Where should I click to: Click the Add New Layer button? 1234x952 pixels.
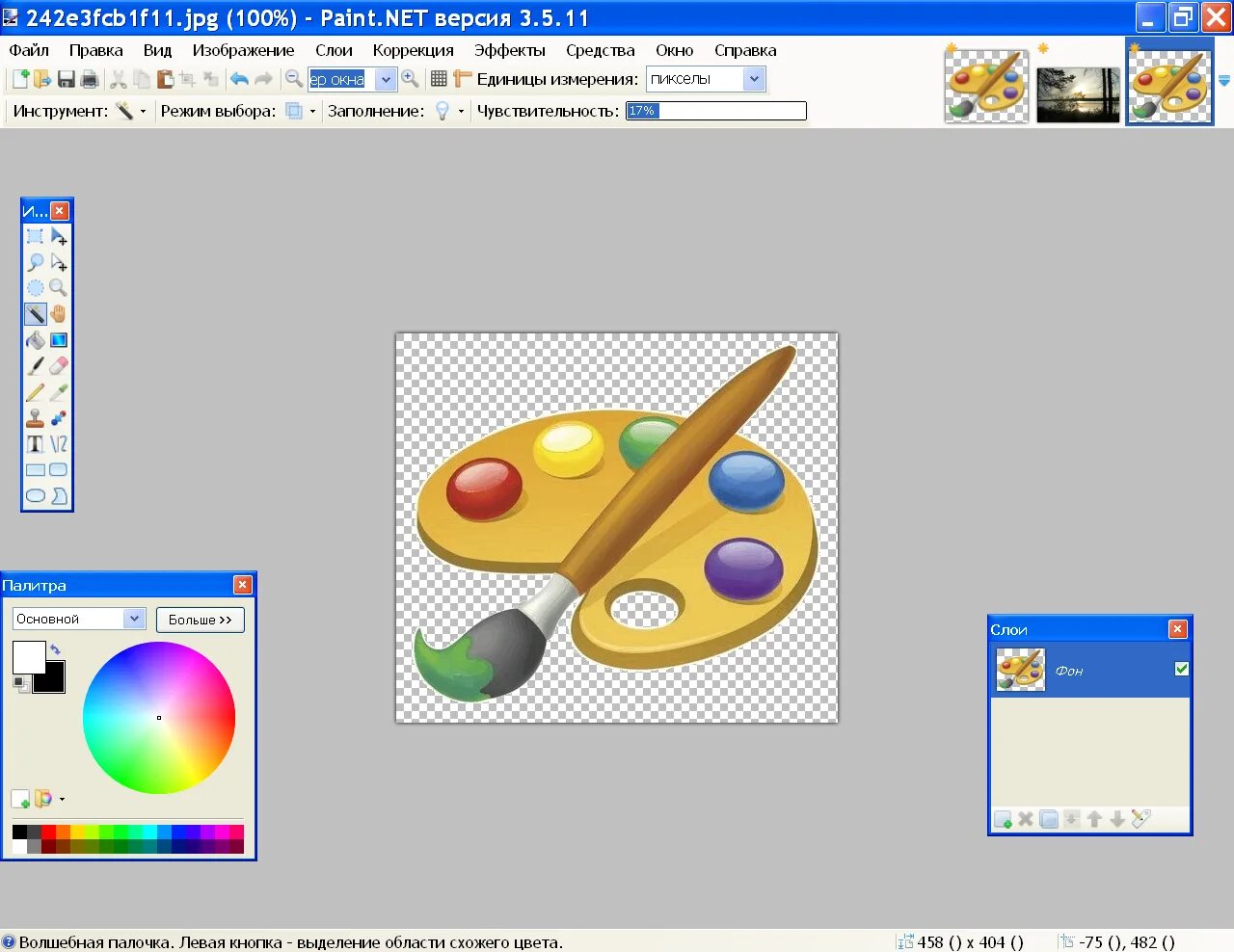pyautogui.click(x=1003, y=819)
